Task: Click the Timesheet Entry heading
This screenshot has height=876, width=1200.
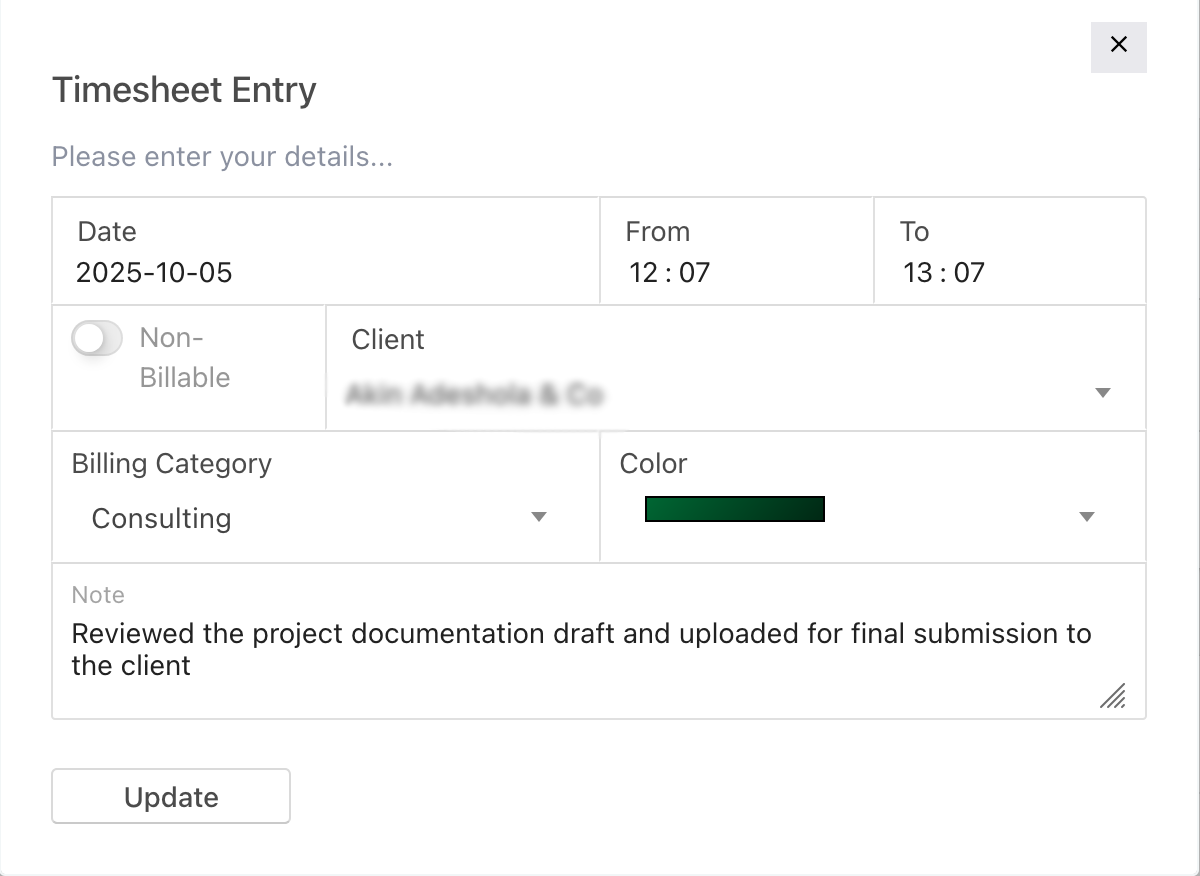Action: coord(184,90)
